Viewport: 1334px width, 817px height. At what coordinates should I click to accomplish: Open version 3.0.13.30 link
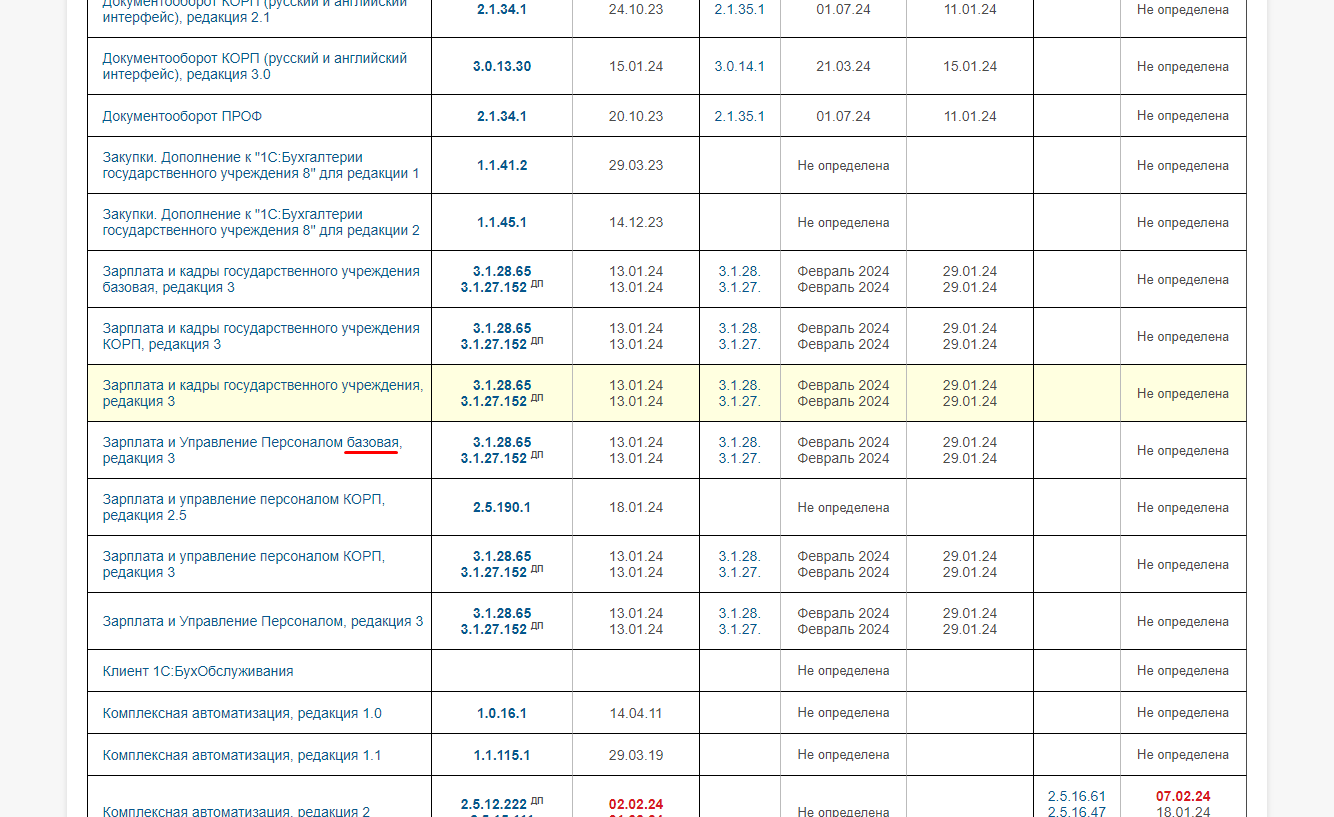pyautogui.click(x=502, y=66)
